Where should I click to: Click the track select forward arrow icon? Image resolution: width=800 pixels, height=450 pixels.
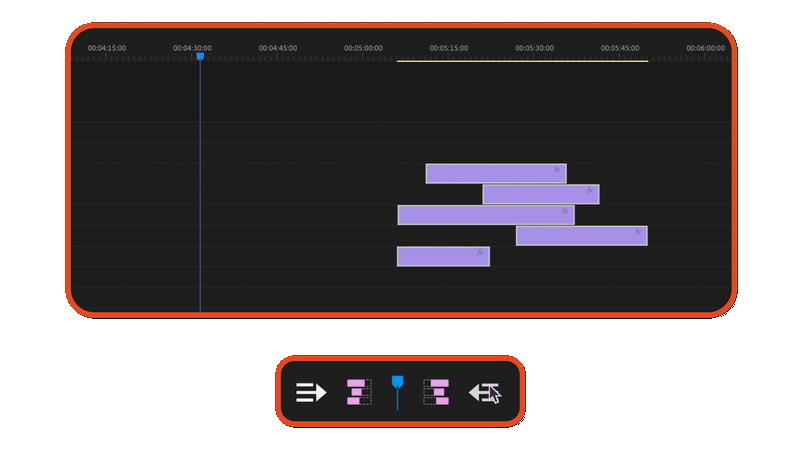pos(311,392)
